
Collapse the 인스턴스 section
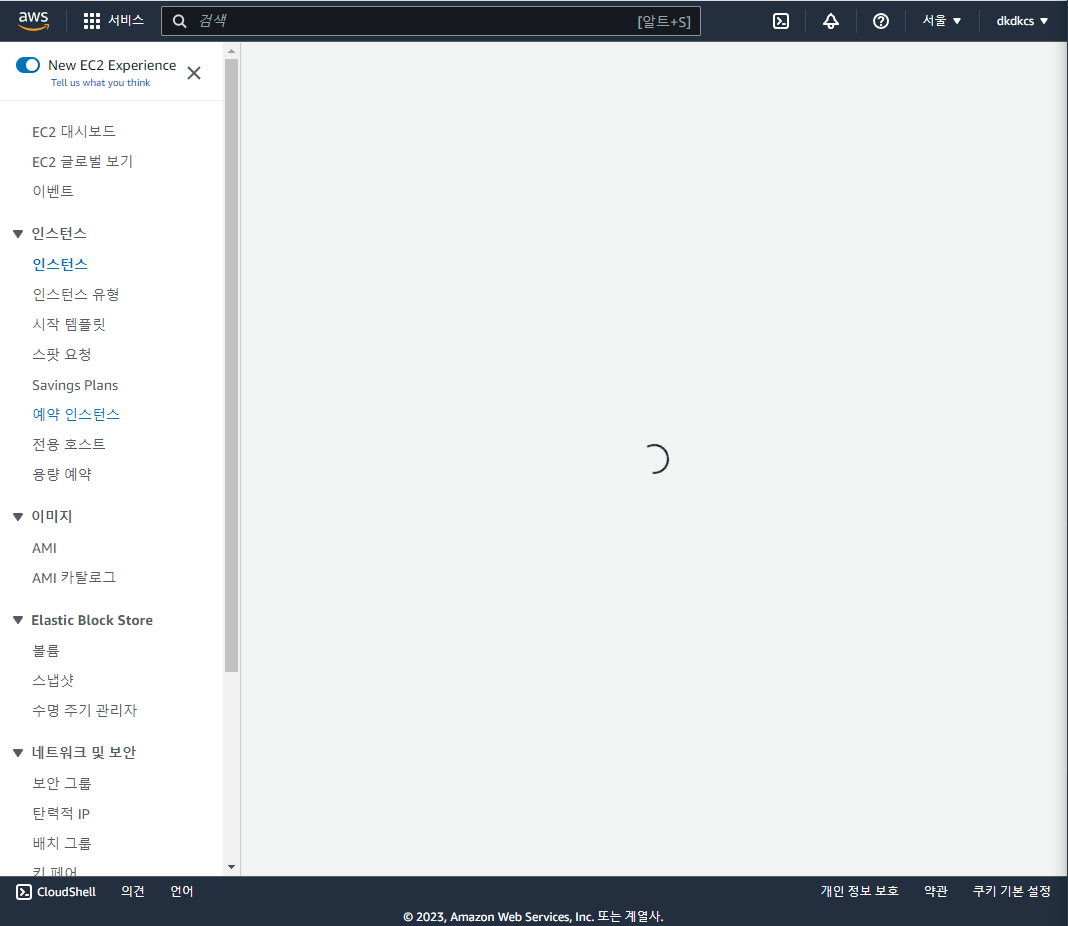[18, 234]
